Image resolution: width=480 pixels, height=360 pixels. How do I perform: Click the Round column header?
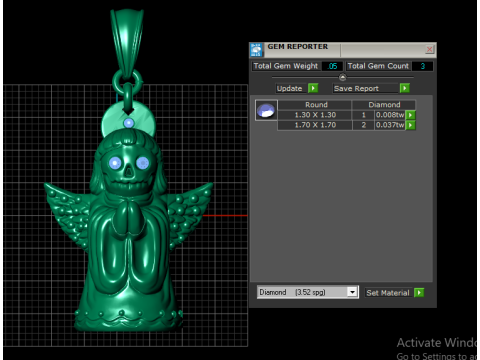point(315,105)
